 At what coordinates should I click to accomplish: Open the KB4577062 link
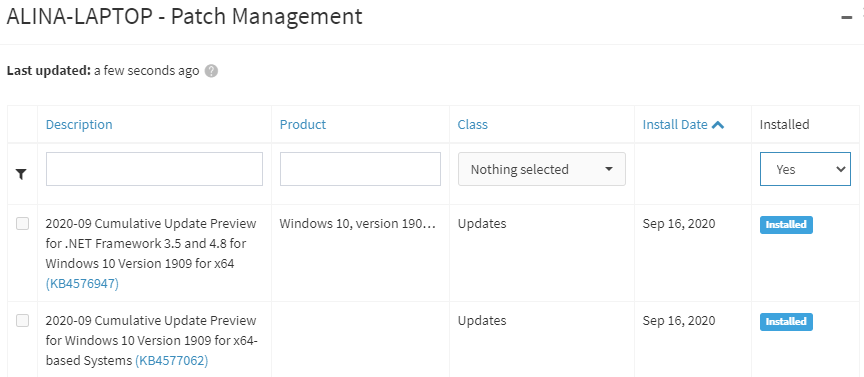click(171, 361)
